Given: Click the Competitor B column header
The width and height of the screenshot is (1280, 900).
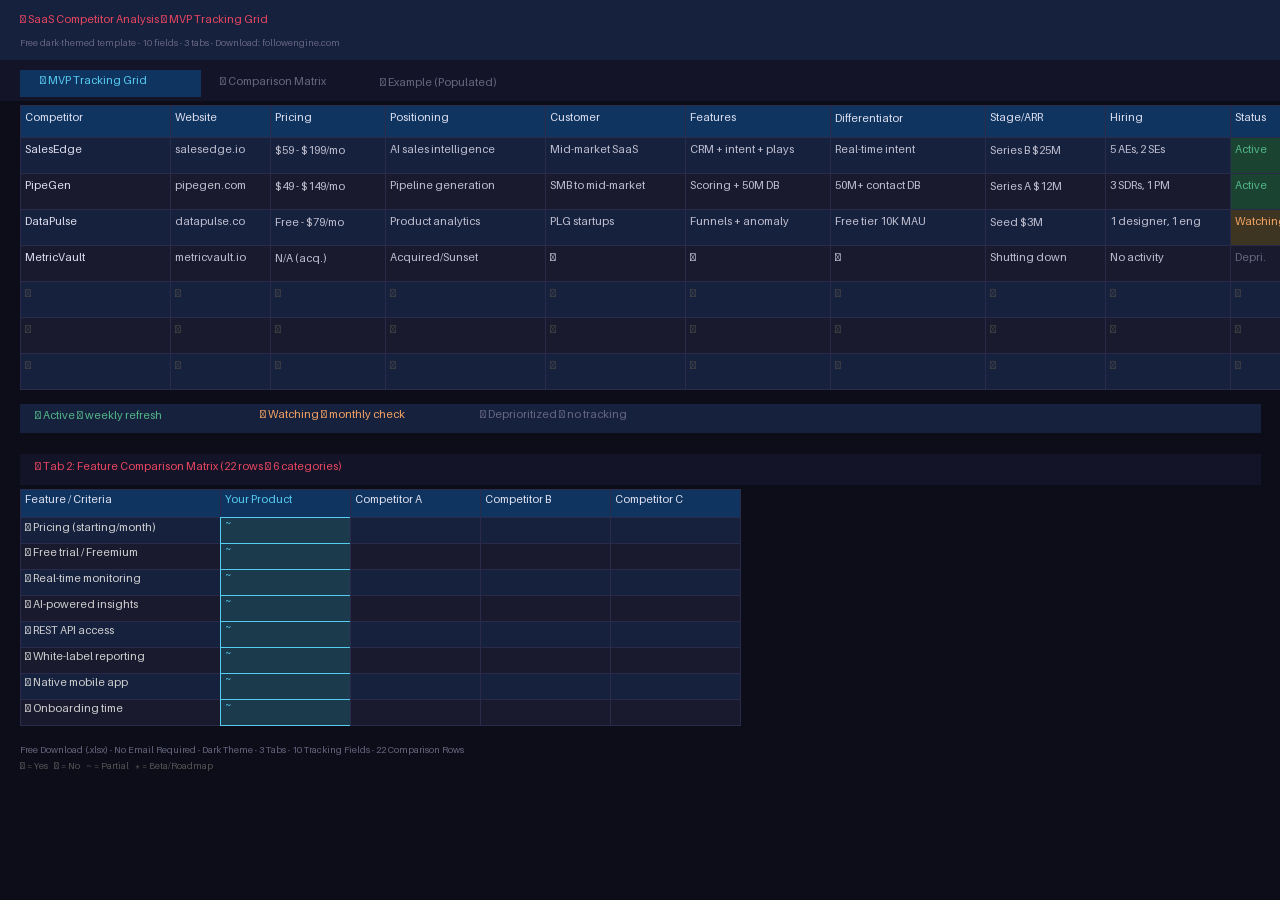Looking at the screenshot, I should [x=545, y=503].
